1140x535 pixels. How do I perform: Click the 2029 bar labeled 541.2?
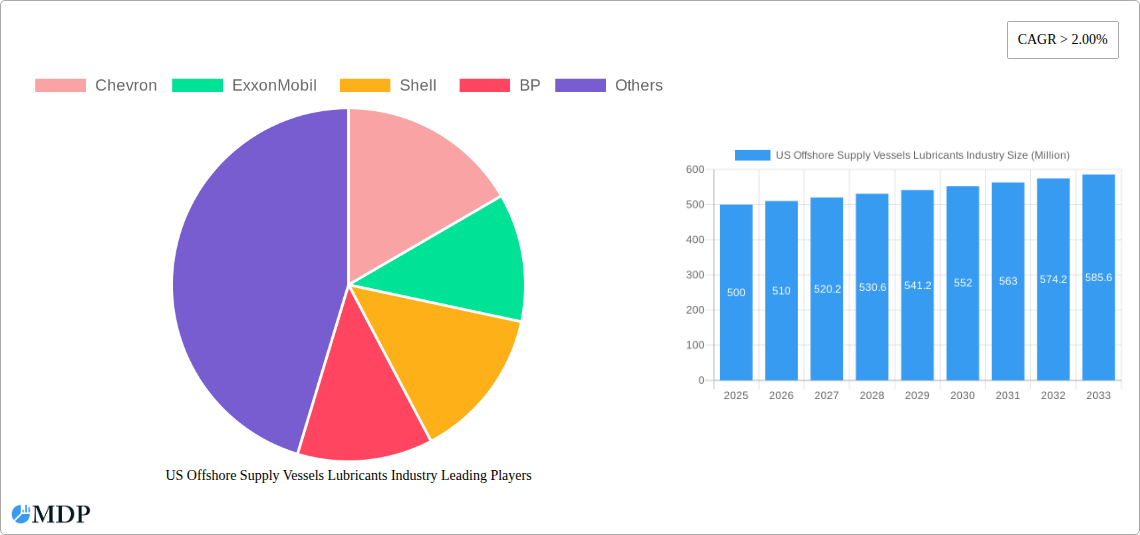coord(917,285)
